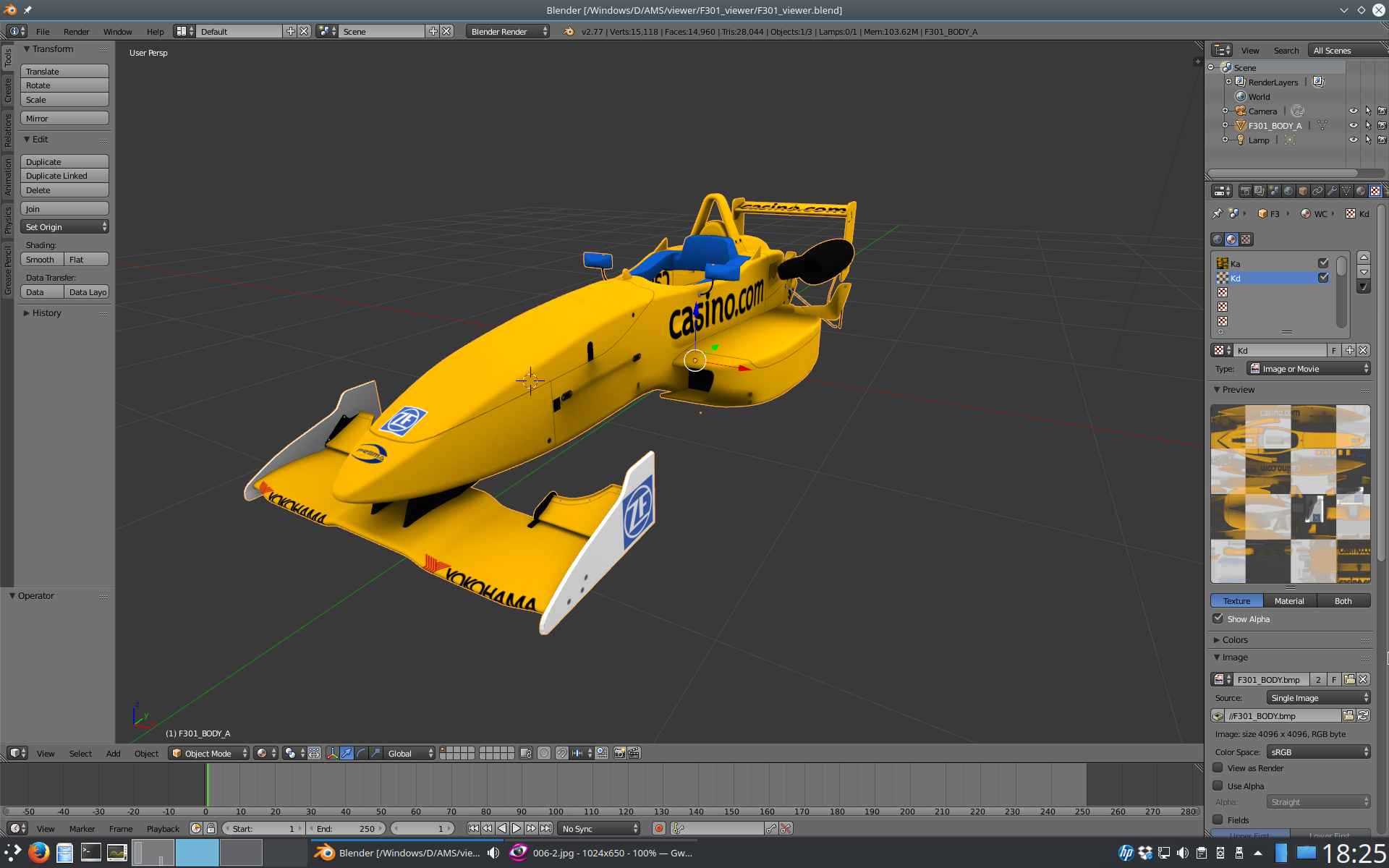Open the File menu
The image size is (1389, 868).
[x=43, y=31]
